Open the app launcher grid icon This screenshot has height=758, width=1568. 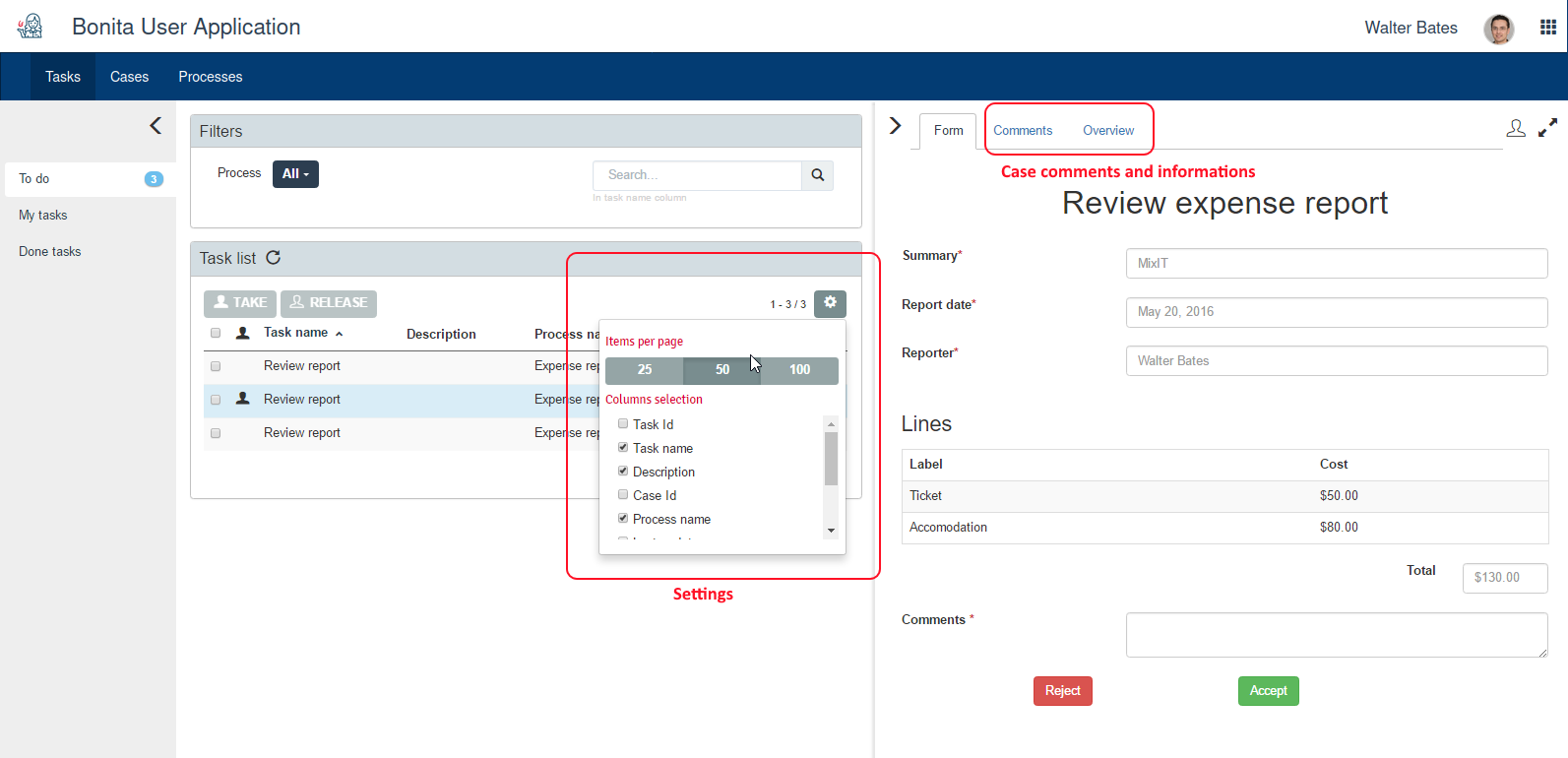pos(1548,28)
